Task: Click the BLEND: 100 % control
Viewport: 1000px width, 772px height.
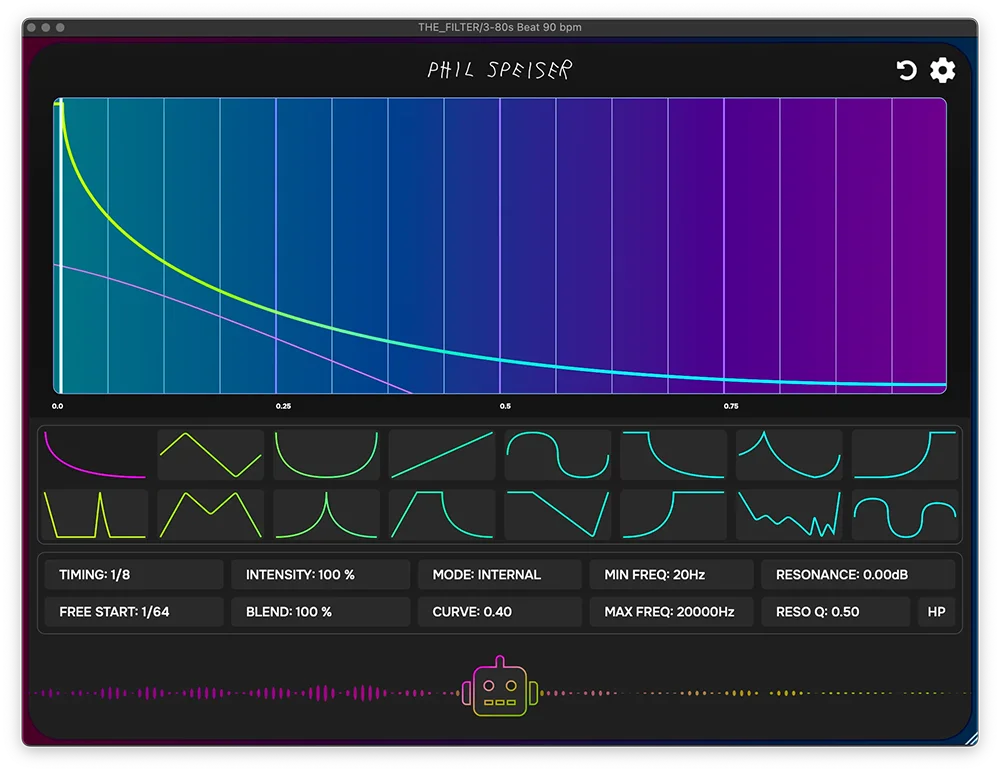Action: [320, 611]
